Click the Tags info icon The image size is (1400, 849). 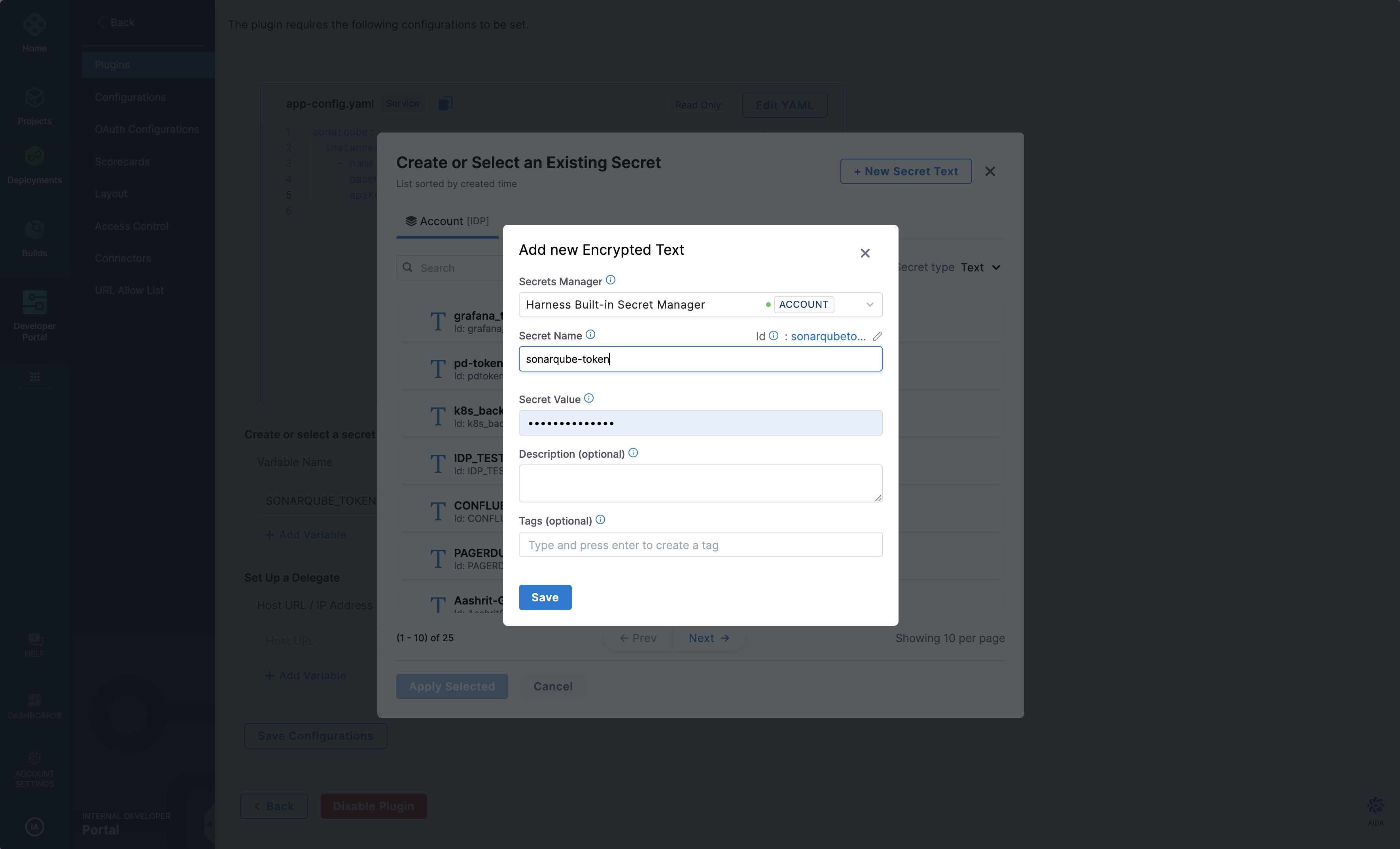click(x=600, y=520)
